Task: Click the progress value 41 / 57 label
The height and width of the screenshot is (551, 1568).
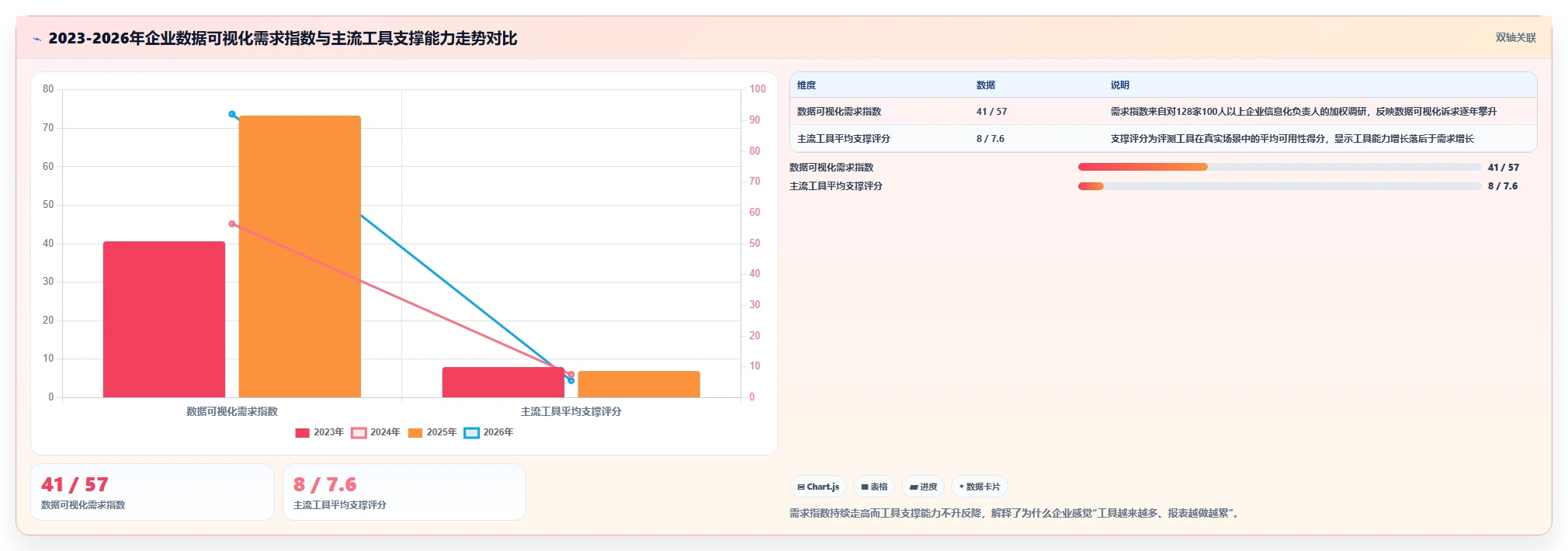Action: pos(1504,167)
